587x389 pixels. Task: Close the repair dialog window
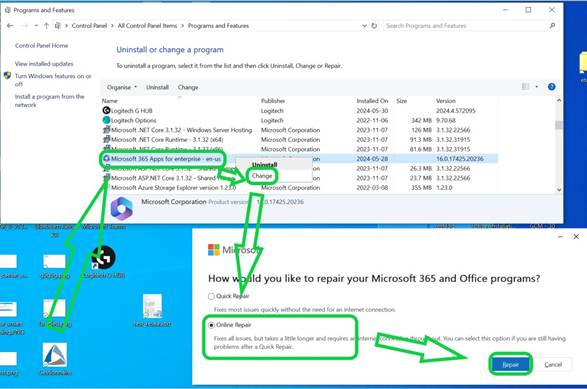(x=576, y=237)
